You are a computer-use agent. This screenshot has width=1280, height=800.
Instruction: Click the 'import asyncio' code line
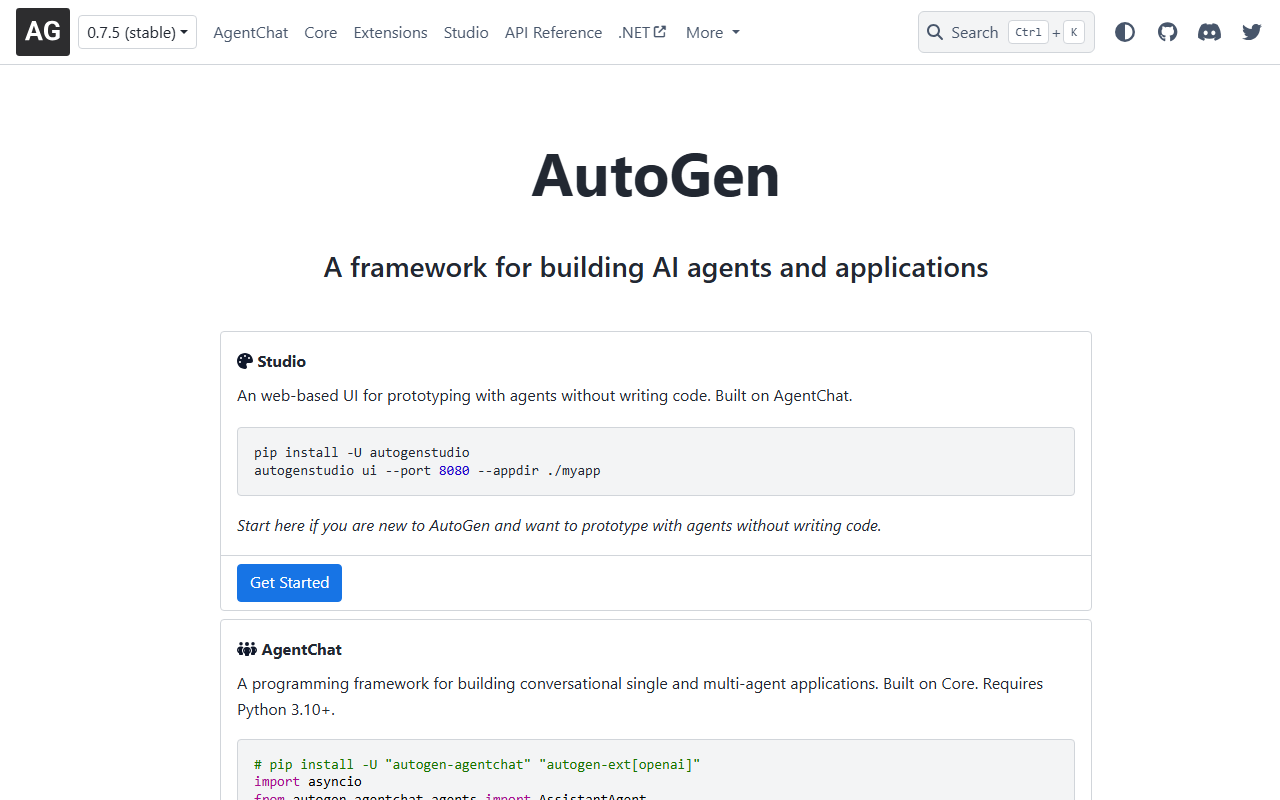click(308, 781)
